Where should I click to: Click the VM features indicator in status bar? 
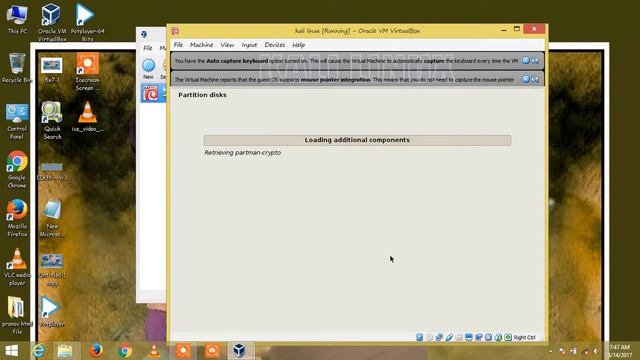488,337
